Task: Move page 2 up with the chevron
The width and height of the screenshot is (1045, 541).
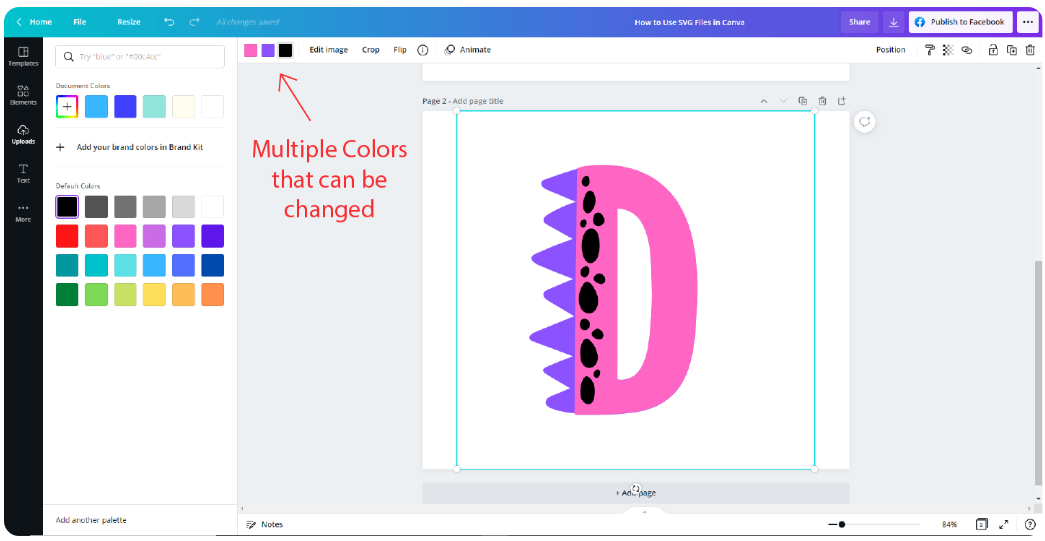Action: 764,101
